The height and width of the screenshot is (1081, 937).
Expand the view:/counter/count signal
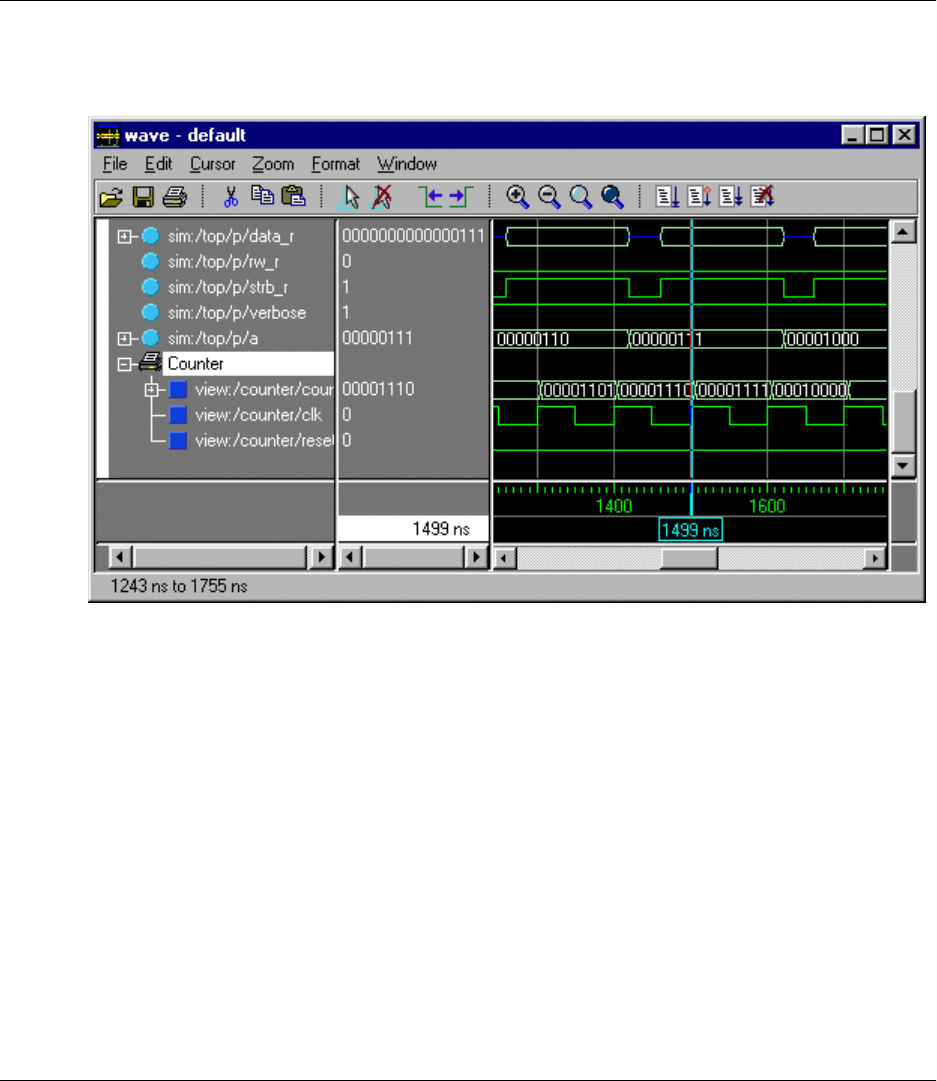point(152,390)
